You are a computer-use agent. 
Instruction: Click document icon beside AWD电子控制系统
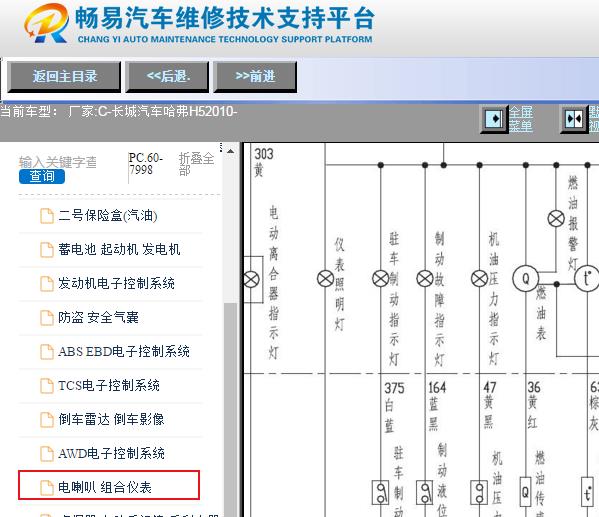pos(47,454)
